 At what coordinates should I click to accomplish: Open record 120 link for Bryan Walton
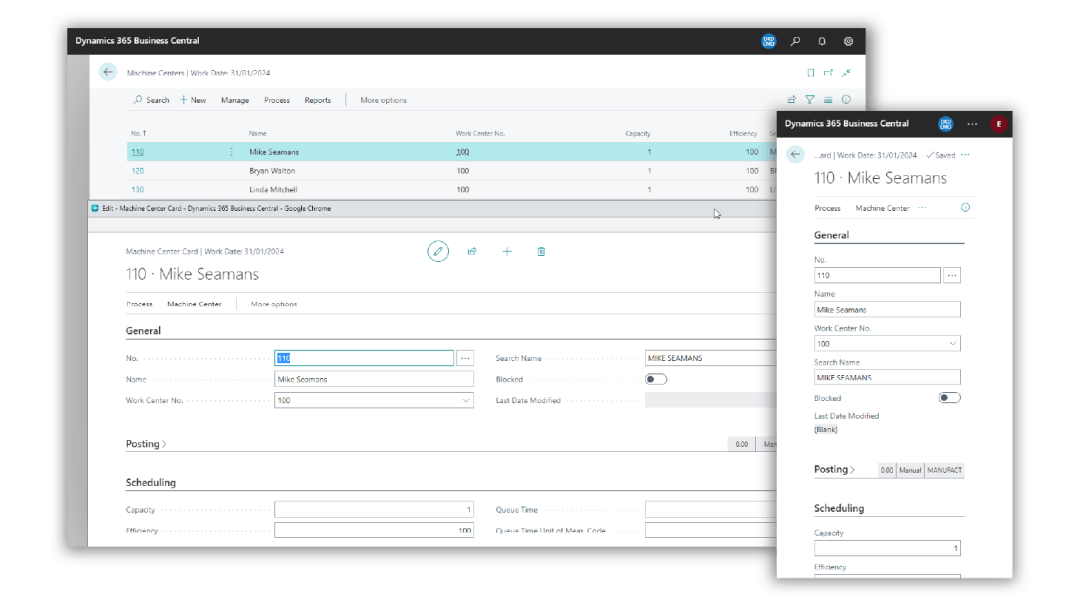137,171
